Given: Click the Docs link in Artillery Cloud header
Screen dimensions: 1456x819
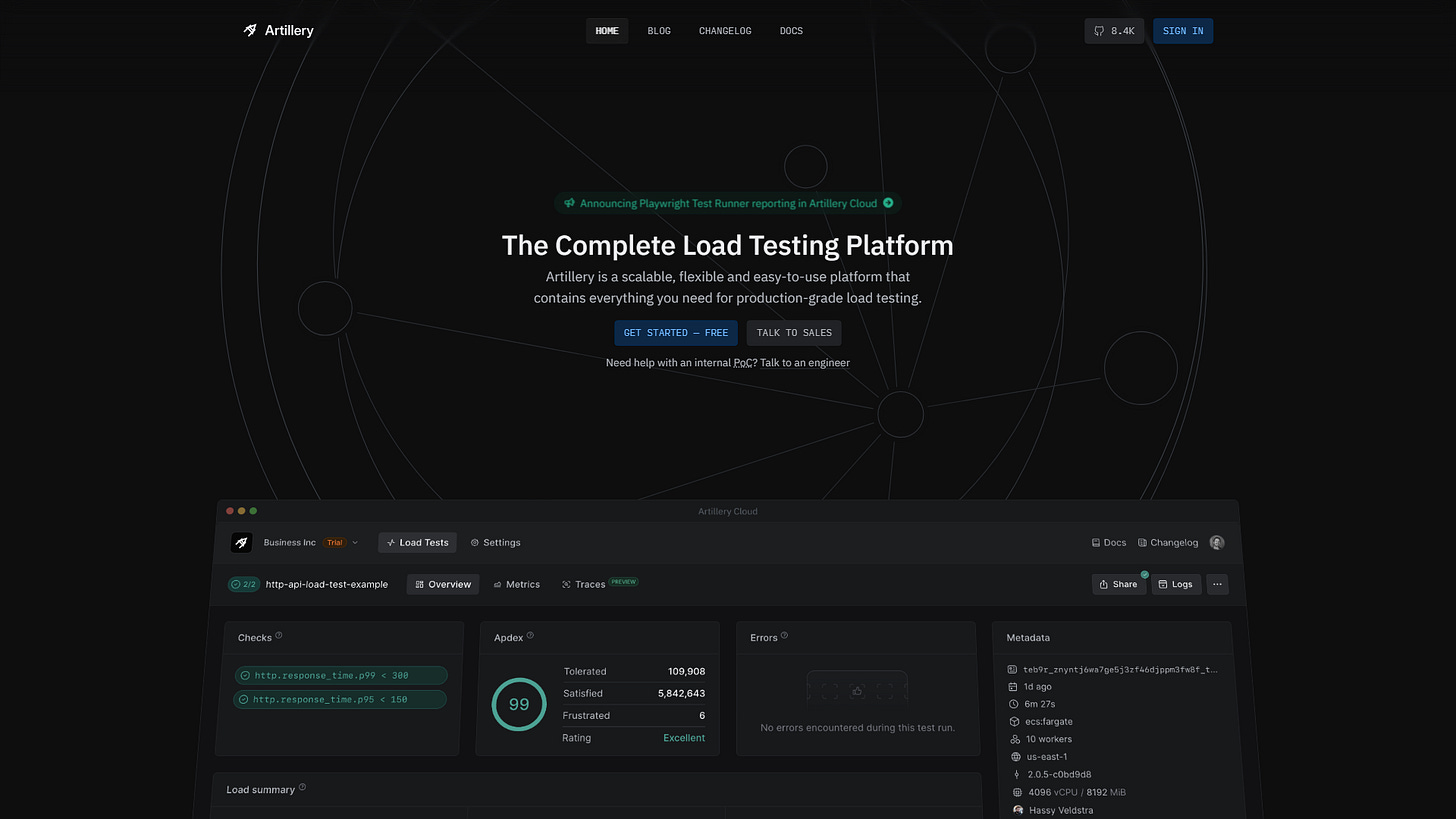Looking at the screenshot, I should click(1109, 543).
